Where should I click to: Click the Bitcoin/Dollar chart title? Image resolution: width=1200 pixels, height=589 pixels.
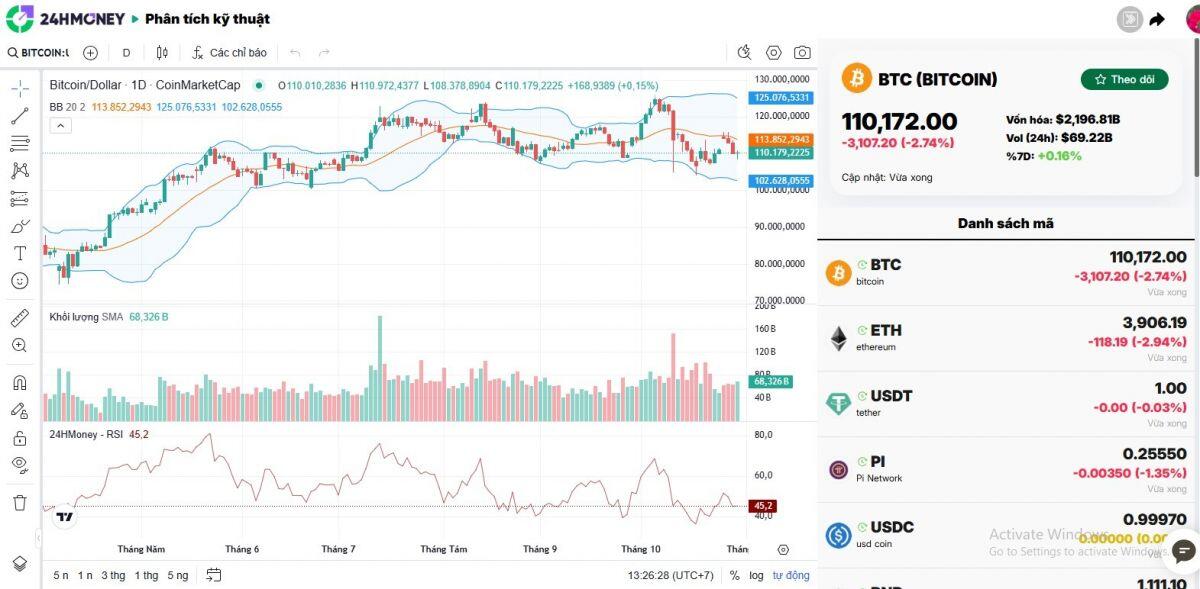tap(145, 85)
